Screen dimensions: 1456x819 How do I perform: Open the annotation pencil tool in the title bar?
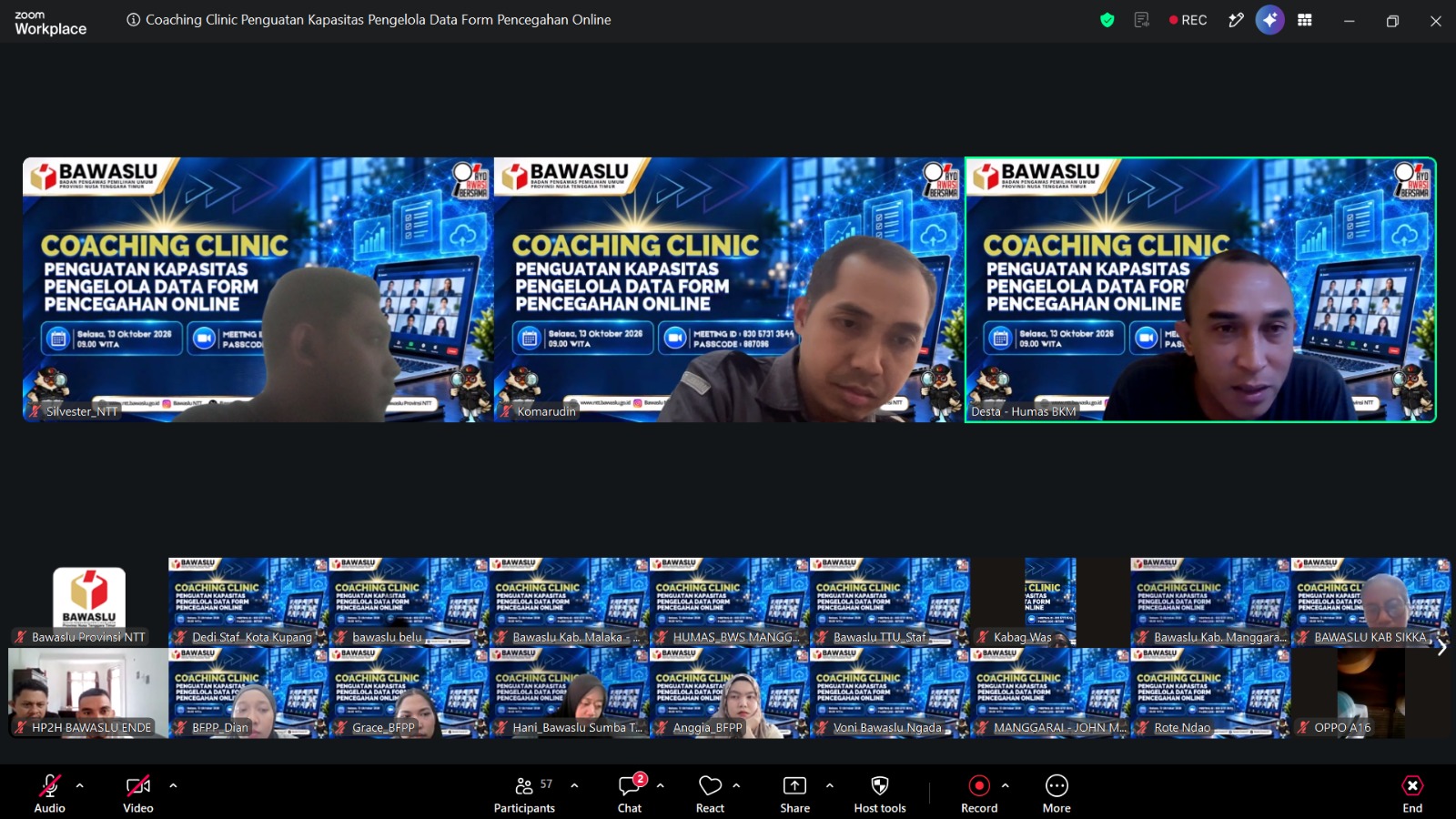tap(1236, 20)
